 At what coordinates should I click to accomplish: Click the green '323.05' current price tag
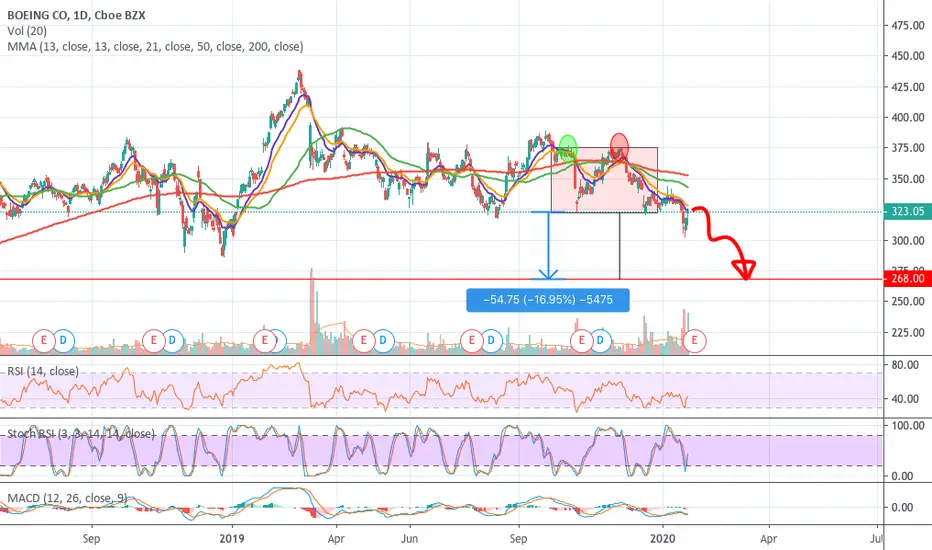click(908, 211)
